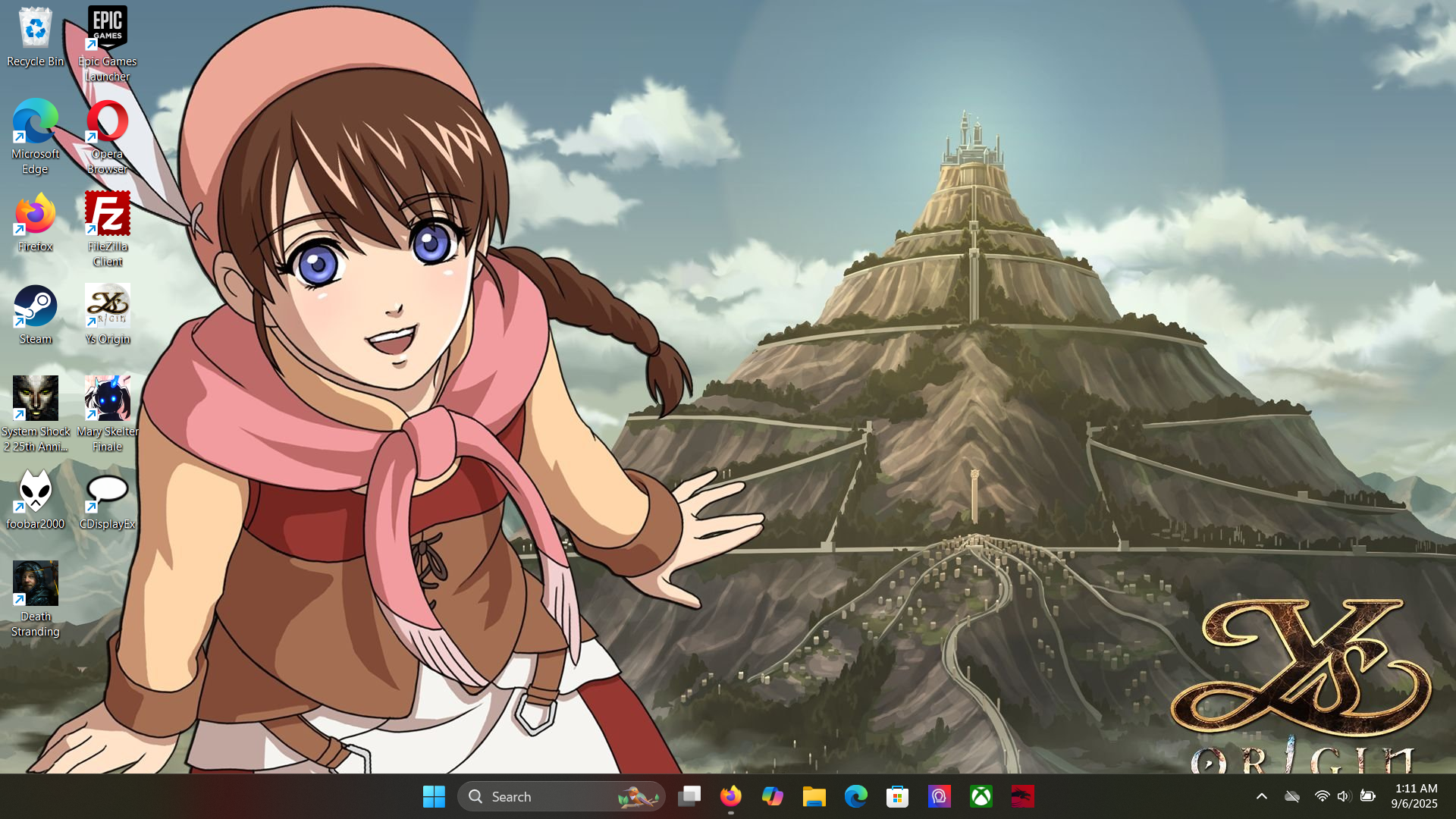This screenshot has height=819, width=1456.
Task: Open the Recycle Bin desktop icon
Action: [35, 30]
